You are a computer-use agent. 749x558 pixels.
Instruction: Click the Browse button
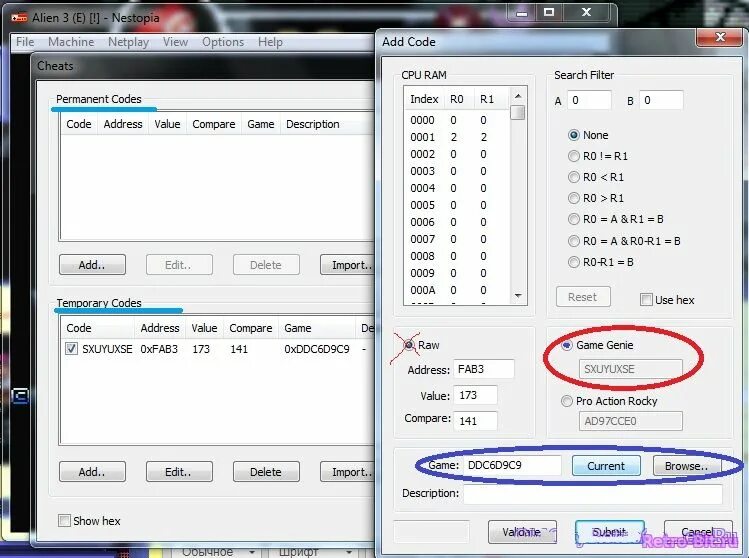[686, 466]
